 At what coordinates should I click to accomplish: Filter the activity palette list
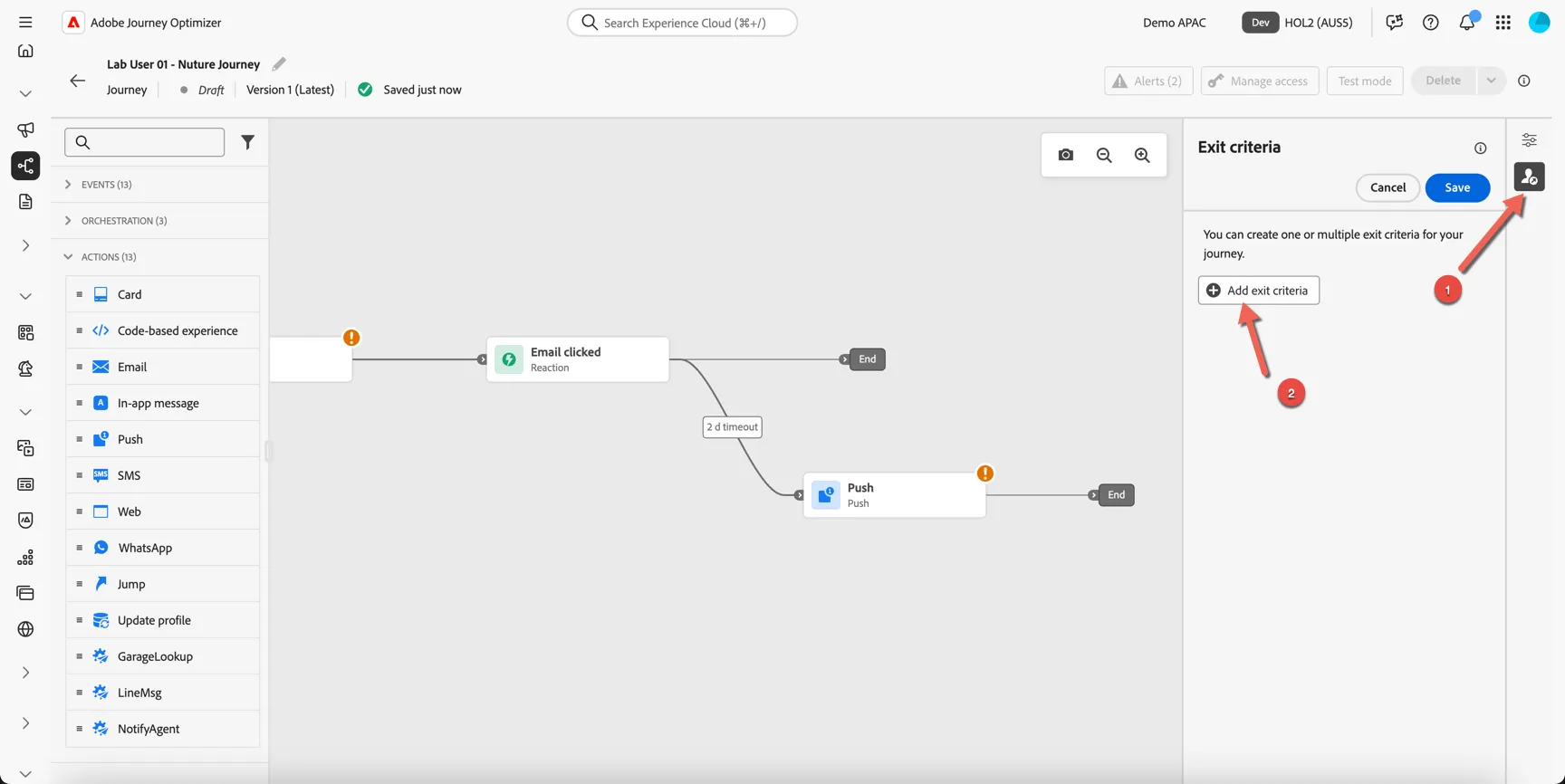247,142
